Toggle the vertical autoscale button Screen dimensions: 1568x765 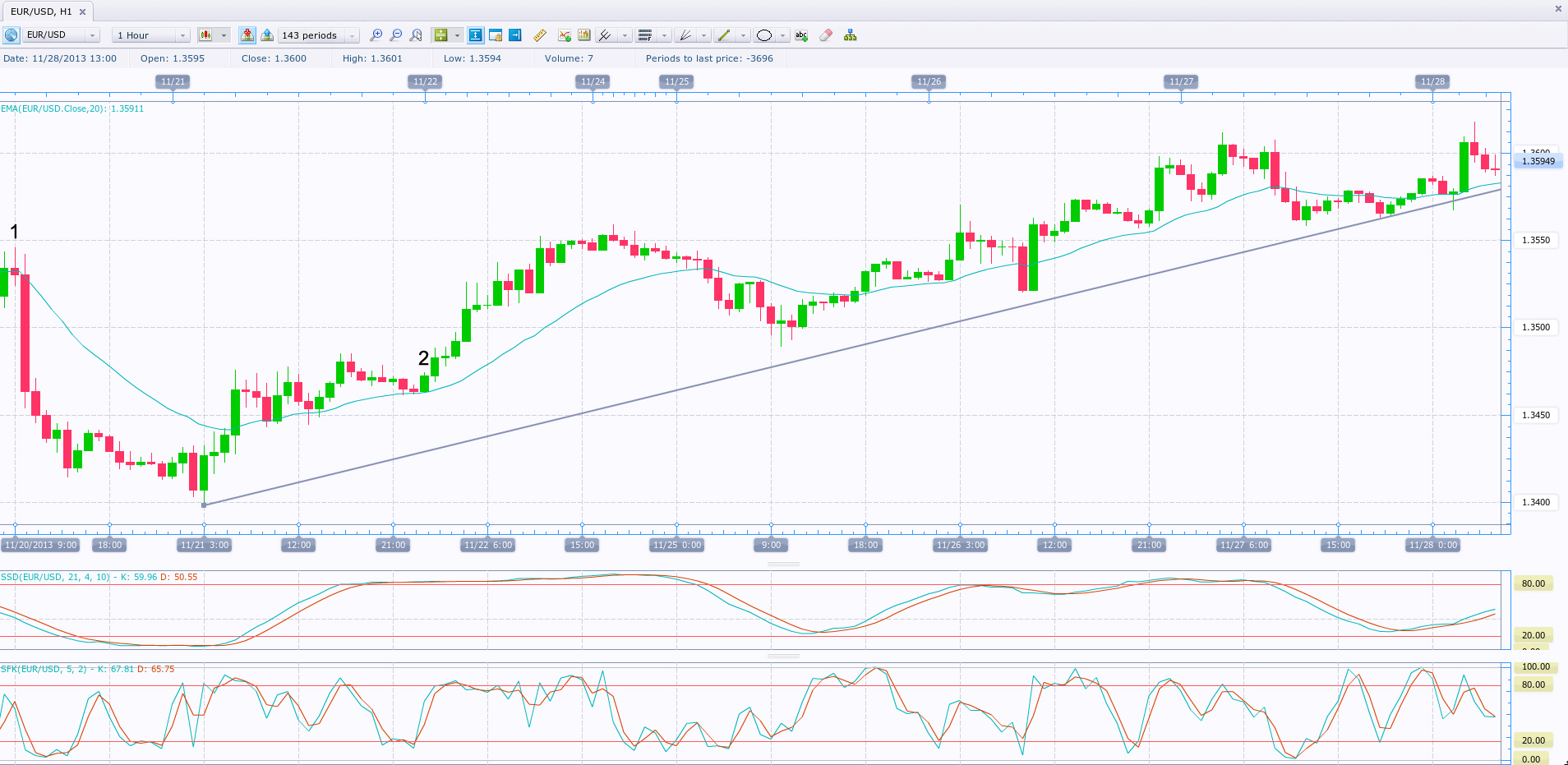pyautogui.click(x=475, y=35)
